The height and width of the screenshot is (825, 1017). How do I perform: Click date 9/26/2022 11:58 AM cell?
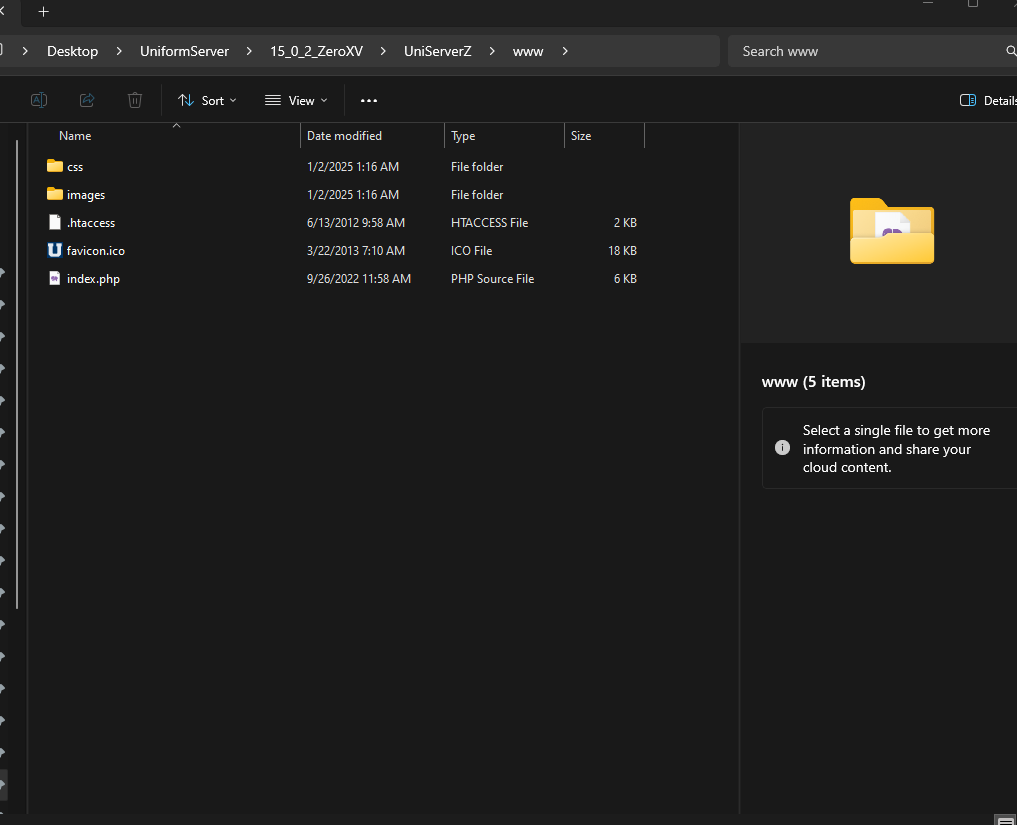pyautogui.click(x=359, y=279)
